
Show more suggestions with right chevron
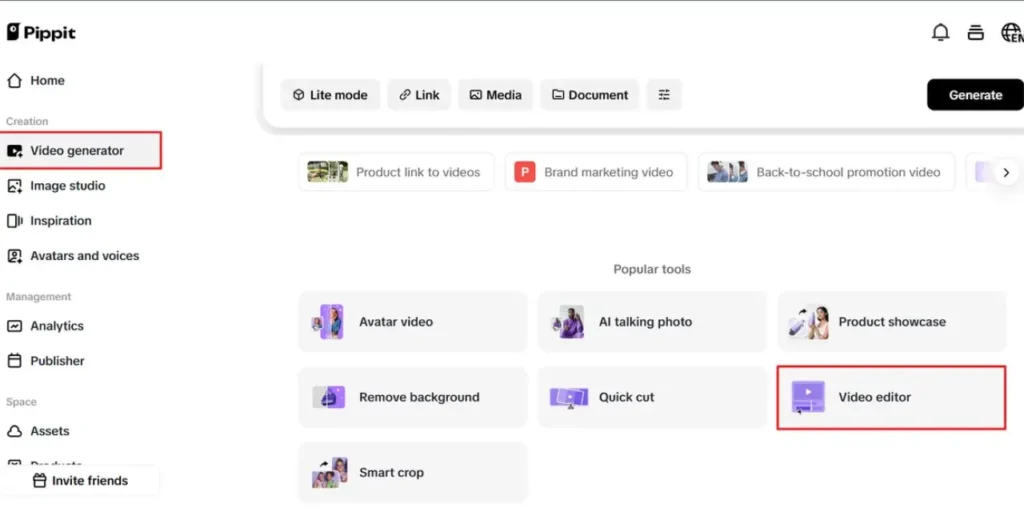click(x=1006, y=172)
